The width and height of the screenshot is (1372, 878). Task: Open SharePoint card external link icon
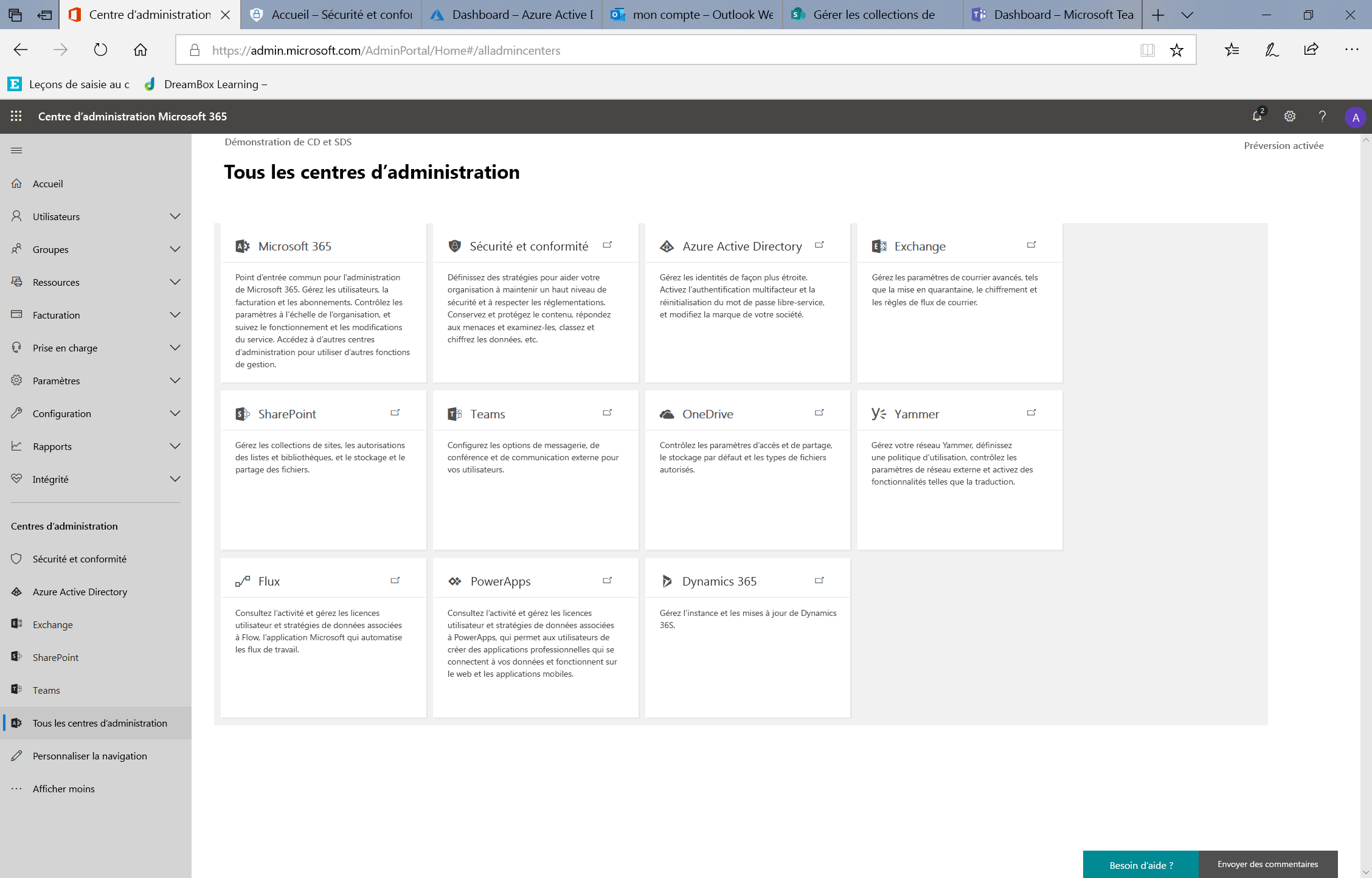pyautogui.click(x=395, y=413)
